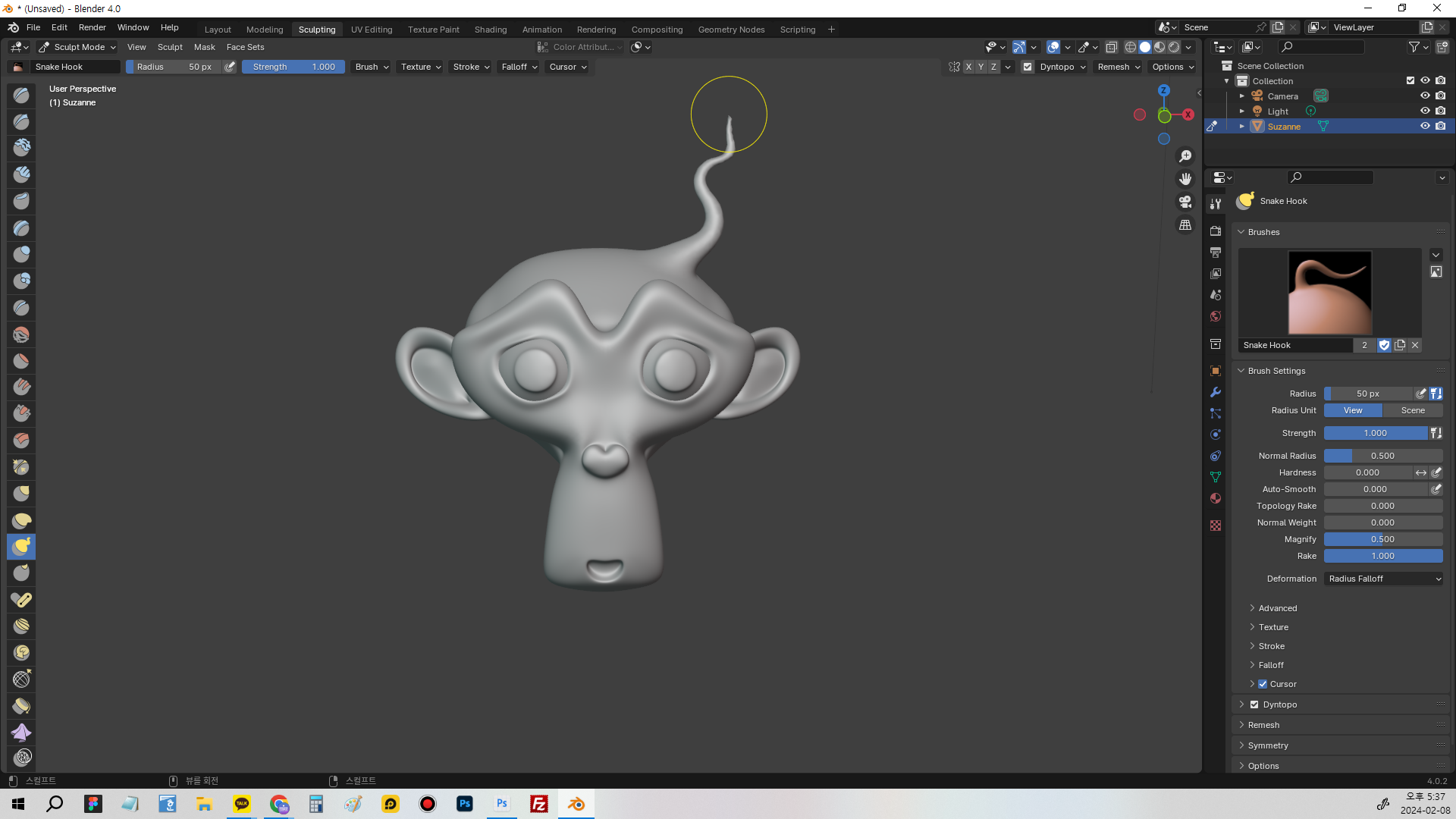Screen dimensions: 1456x819
Task: Hide Camera in viewport via eye icon
Action: 1425,96
